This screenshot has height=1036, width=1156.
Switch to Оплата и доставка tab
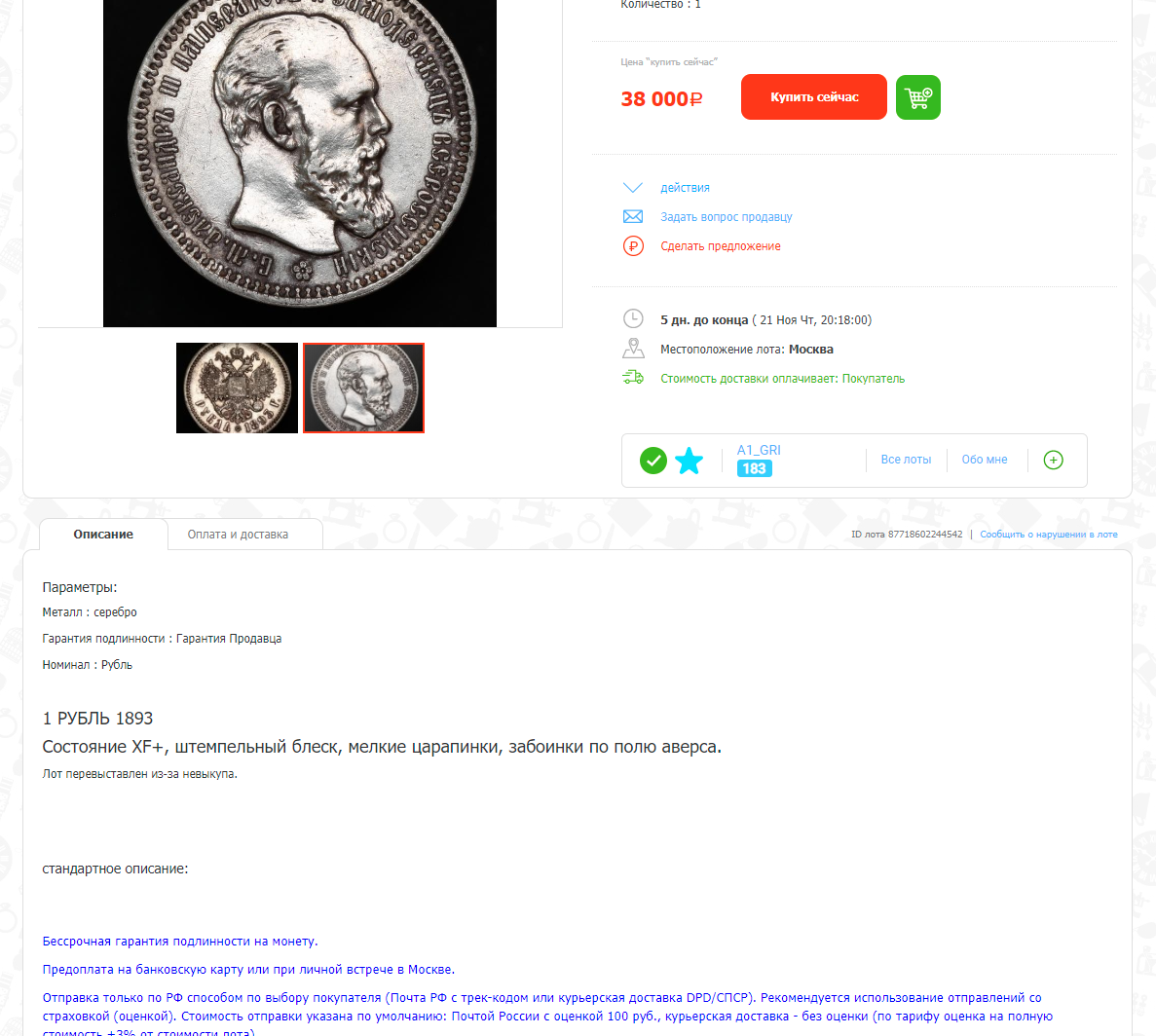click(238, 535)
